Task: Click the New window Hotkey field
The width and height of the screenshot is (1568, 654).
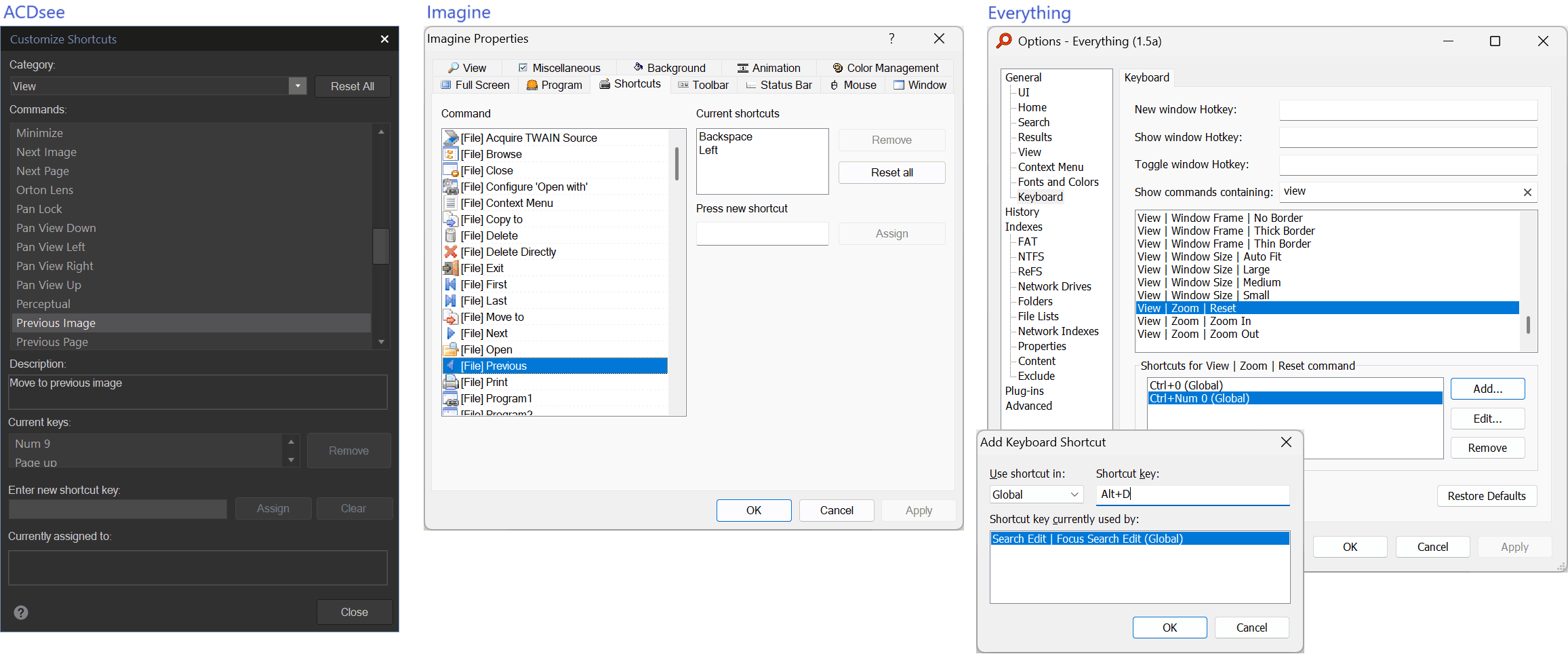Action: tap(1408, 110)
